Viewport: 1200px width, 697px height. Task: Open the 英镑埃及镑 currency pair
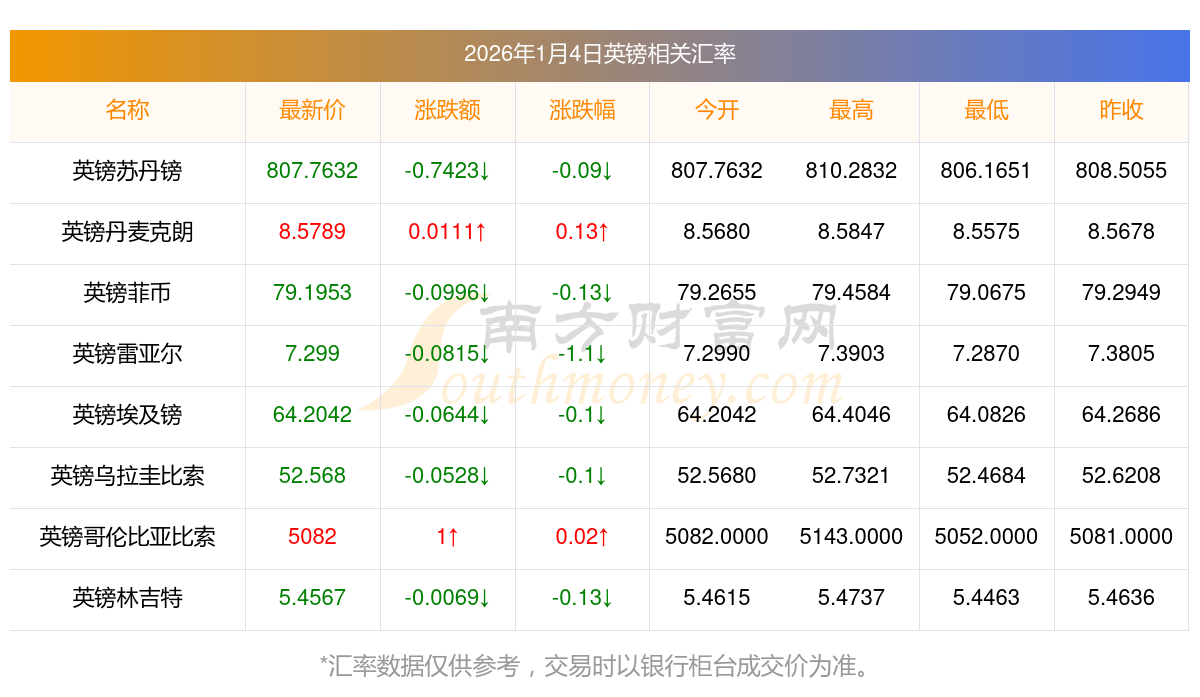pyautogui.click(x=127, y=415)
